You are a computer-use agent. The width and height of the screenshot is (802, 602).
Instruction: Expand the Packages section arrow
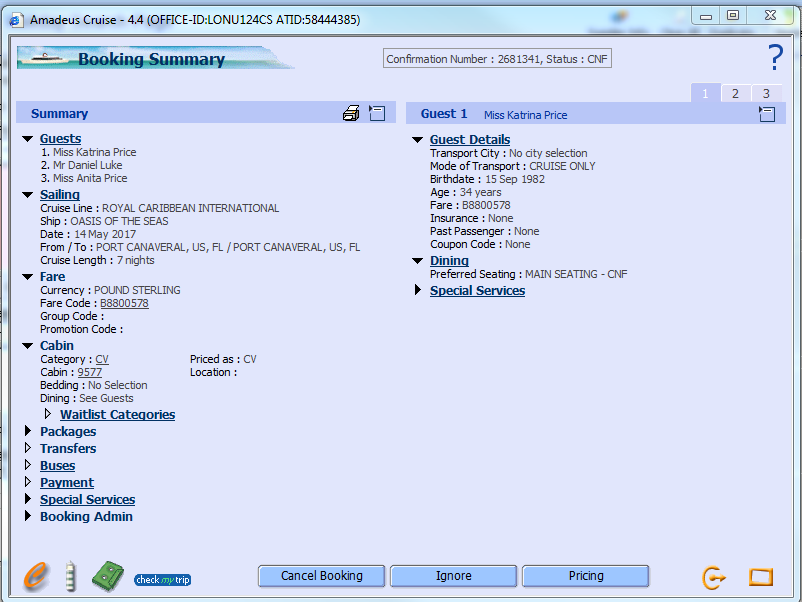28,431
